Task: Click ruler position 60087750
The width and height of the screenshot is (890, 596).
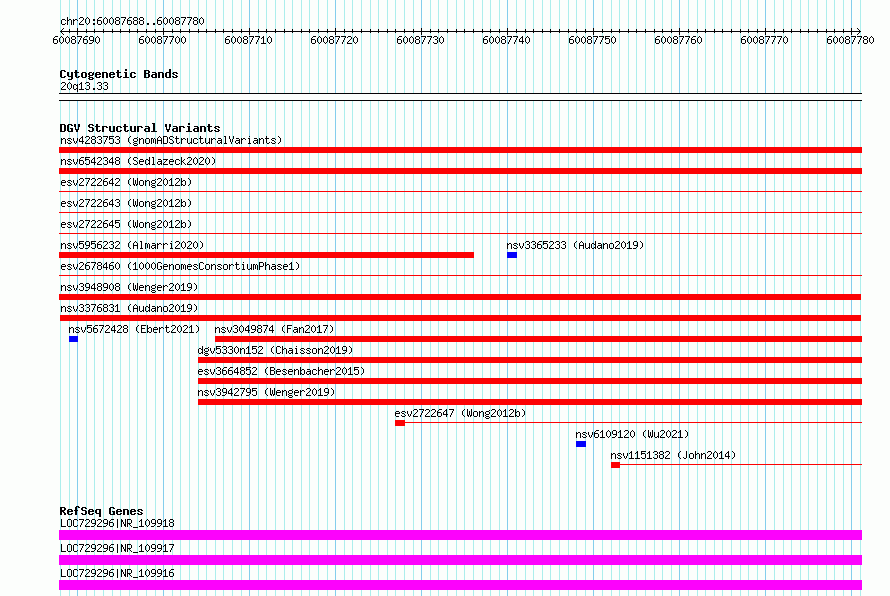Action: 592,40
